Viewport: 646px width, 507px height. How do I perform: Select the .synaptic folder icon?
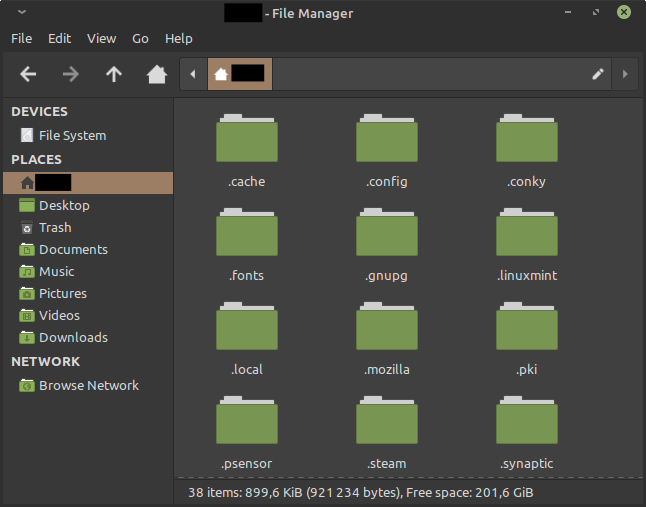click(x=527, y=420)
